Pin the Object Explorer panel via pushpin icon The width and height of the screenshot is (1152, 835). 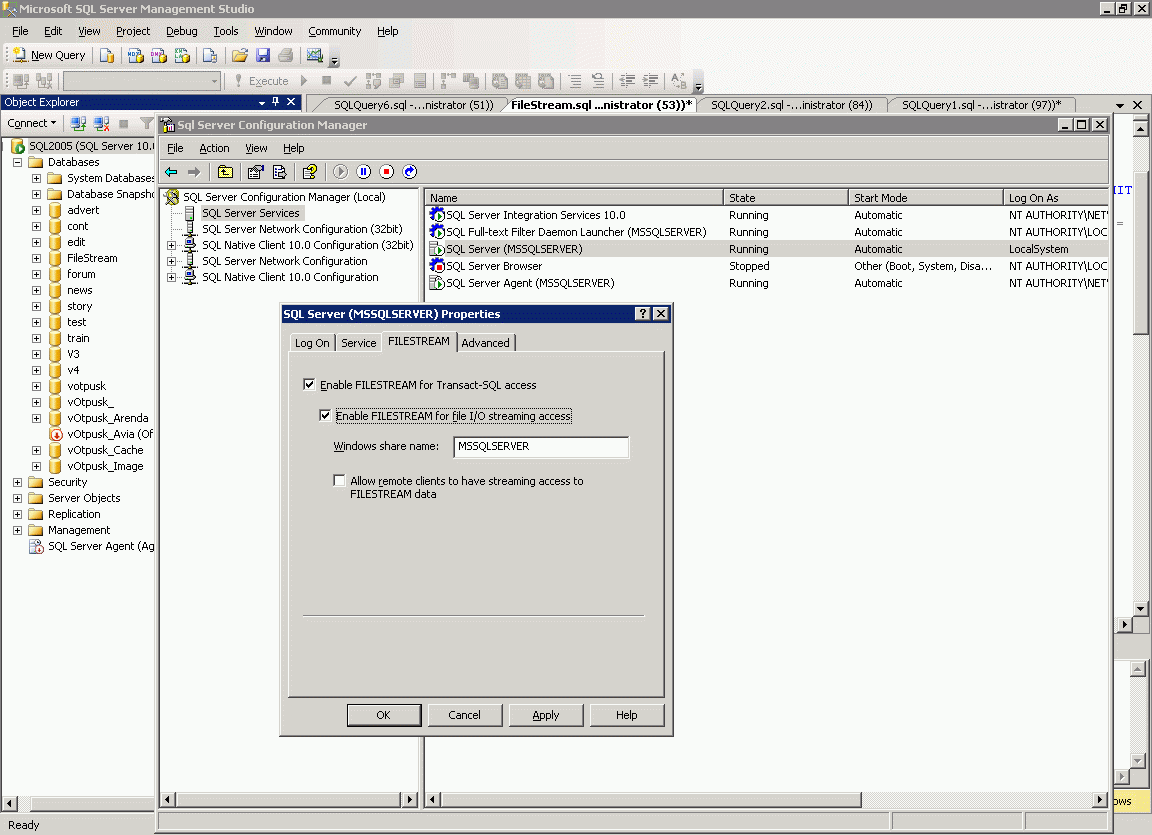coord(276,102)
